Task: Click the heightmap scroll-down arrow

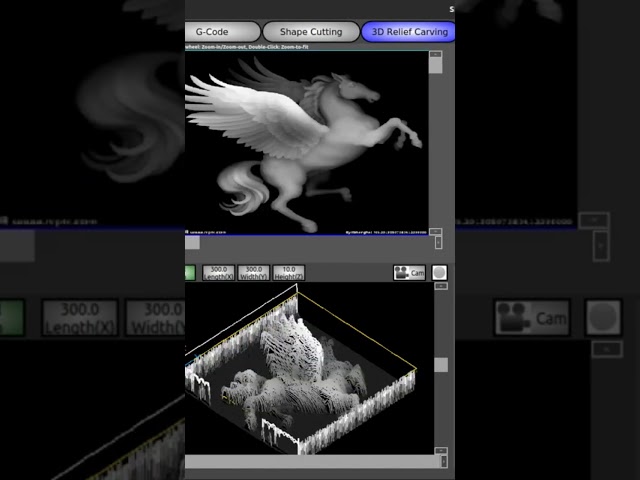Action: pyautogui.click(x=436, y=231)
